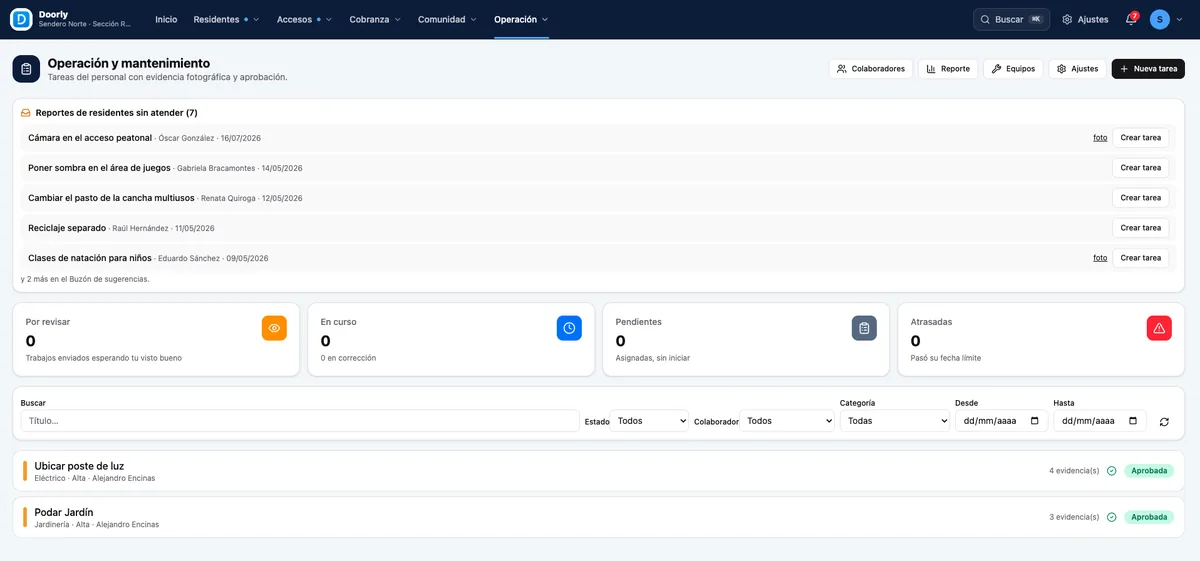Open the Colaboradores button
Viewport: 1200px width, 561px height.
pos(871,69)
